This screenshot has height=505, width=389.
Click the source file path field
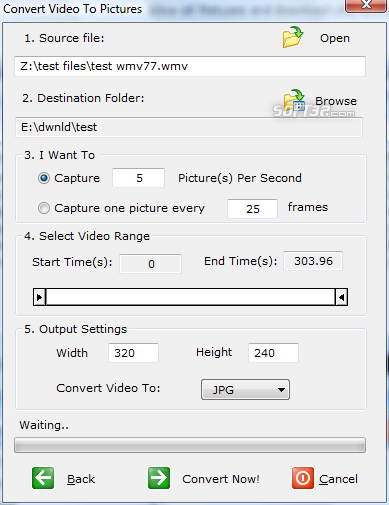click(x=190, y=66)
